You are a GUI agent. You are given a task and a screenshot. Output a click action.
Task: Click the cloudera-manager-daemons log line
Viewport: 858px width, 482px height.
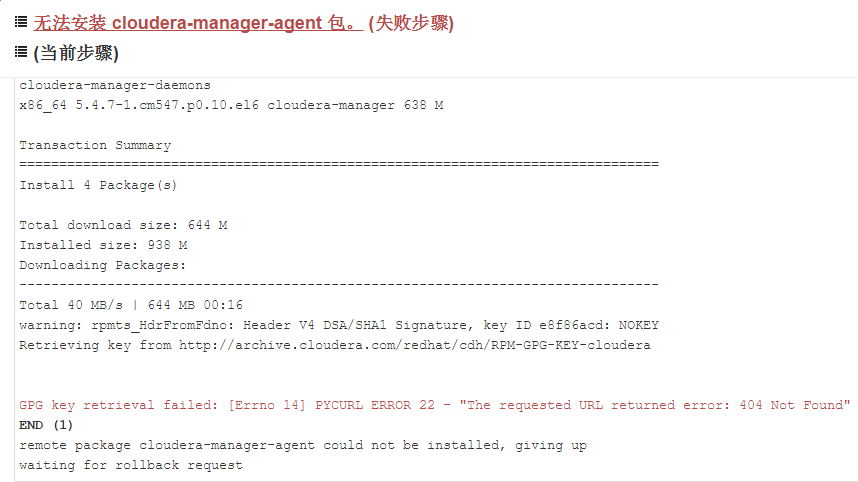point(115,85)
